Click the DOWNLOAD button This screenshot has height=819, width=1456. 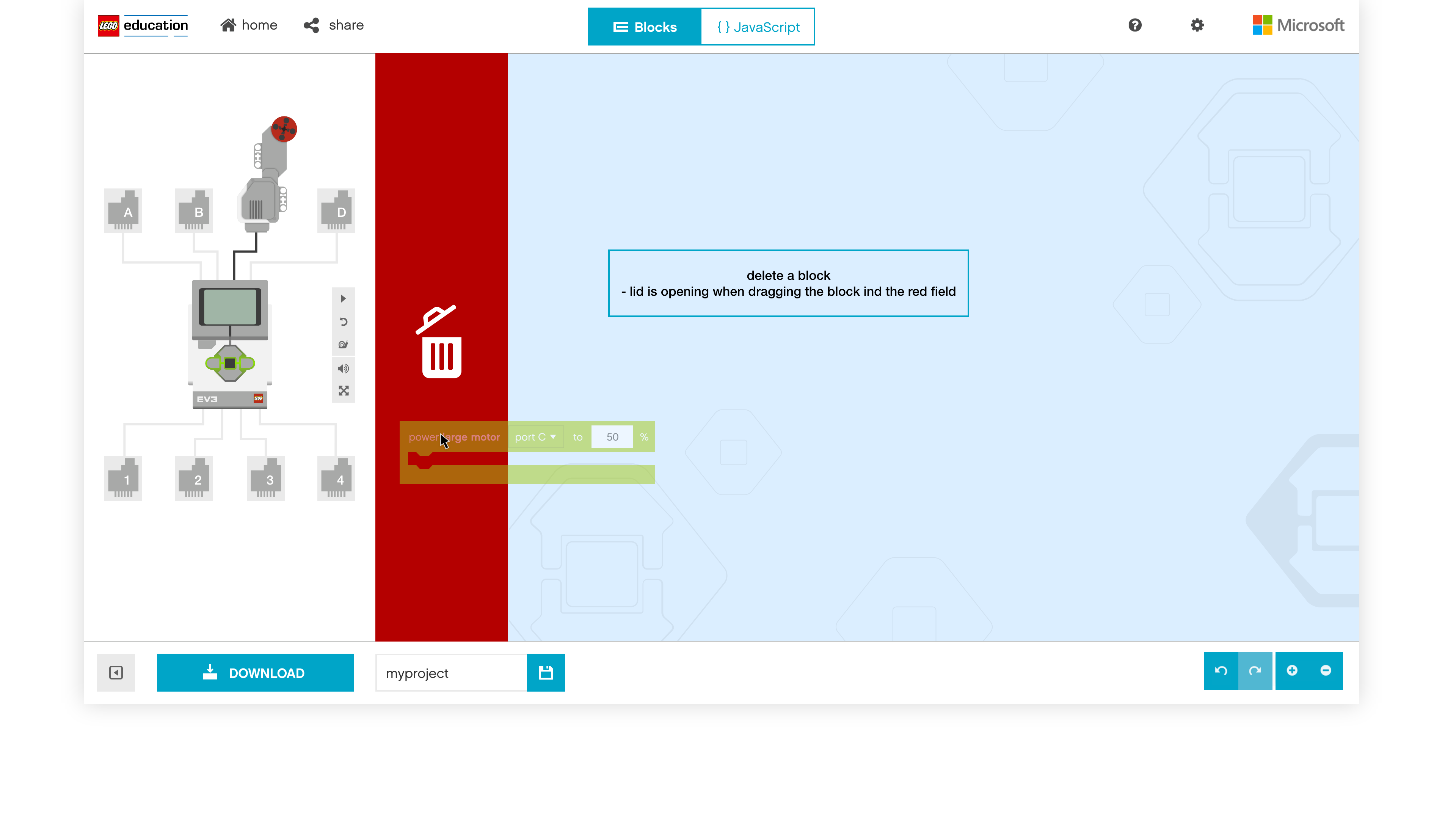pyautogui.click(x=256, y=673)
